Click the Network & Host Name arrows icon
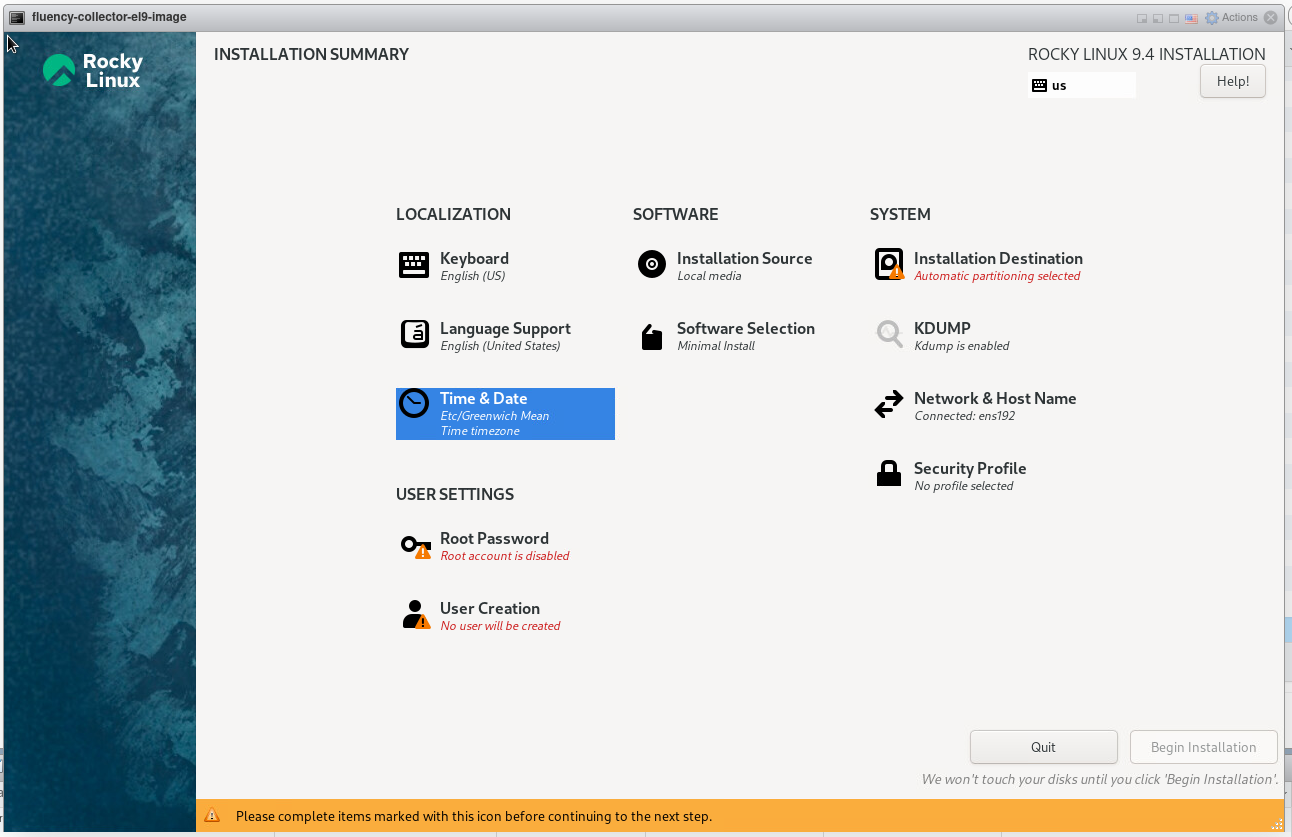The height and width of the screenshot is (837, 1292). click(889, 404)
